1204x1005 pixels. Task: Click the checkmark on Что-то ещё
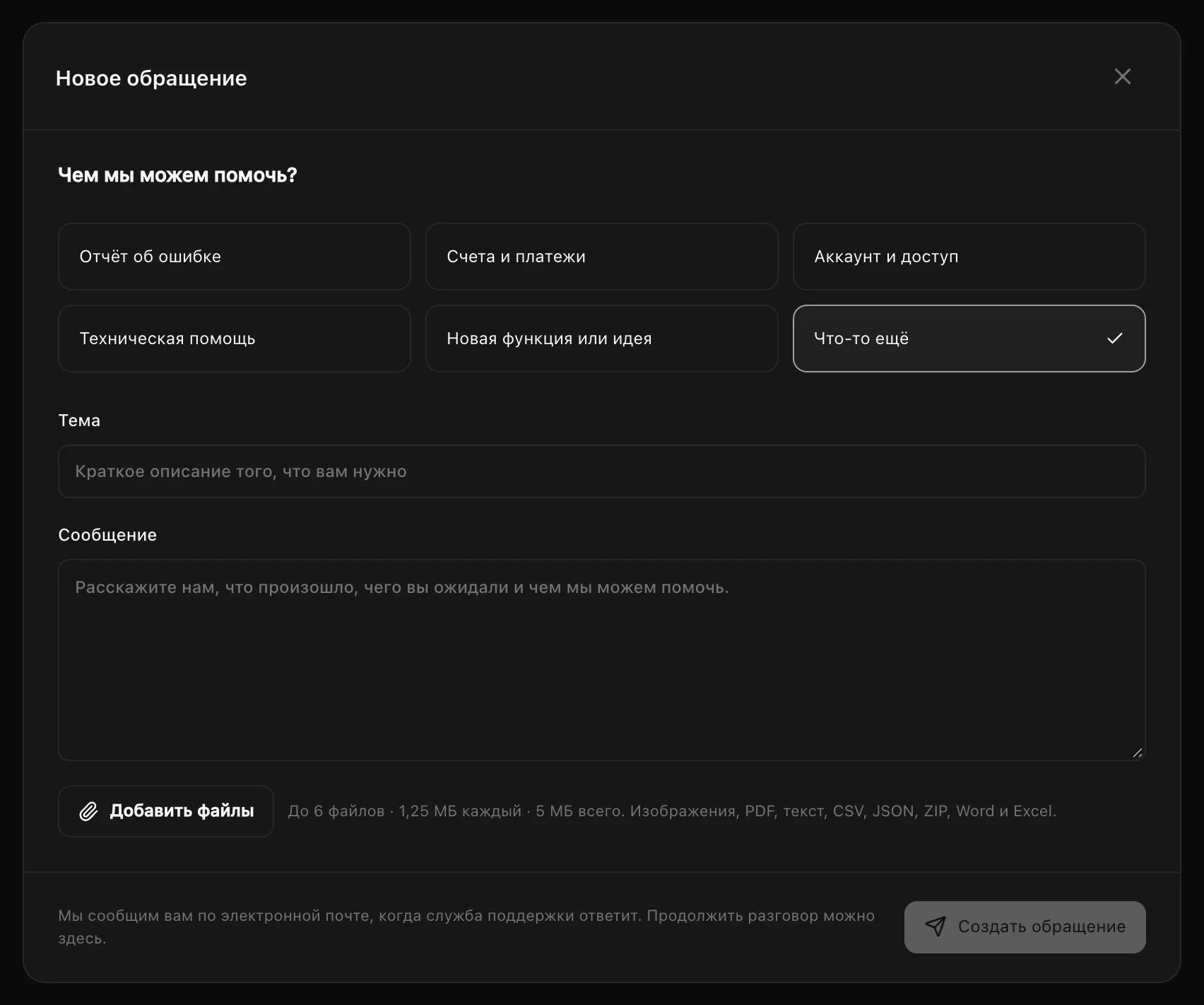tap(1114, 339)
